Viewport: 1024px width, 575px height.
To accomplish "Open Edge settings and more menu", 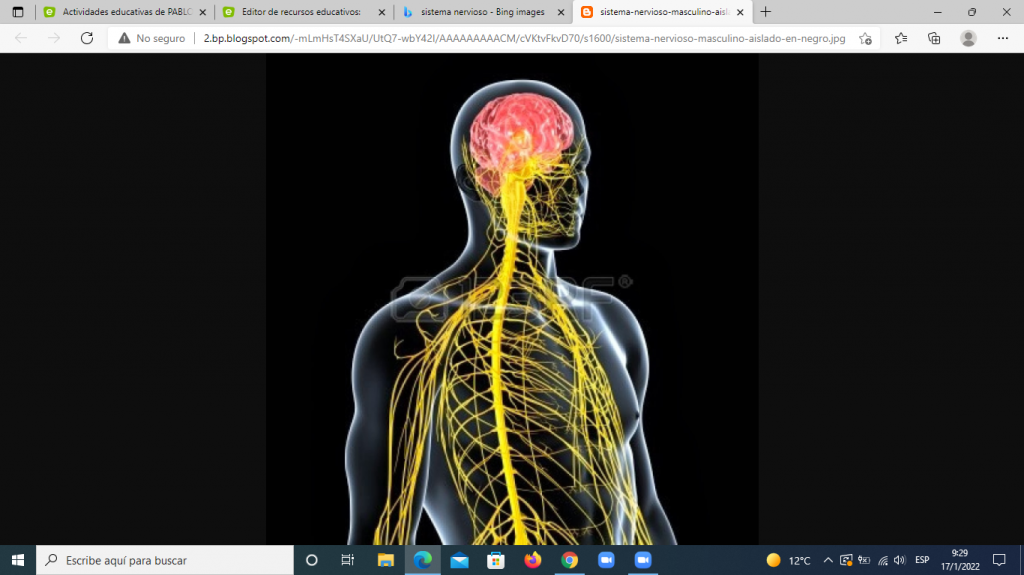I will 1003,38.
